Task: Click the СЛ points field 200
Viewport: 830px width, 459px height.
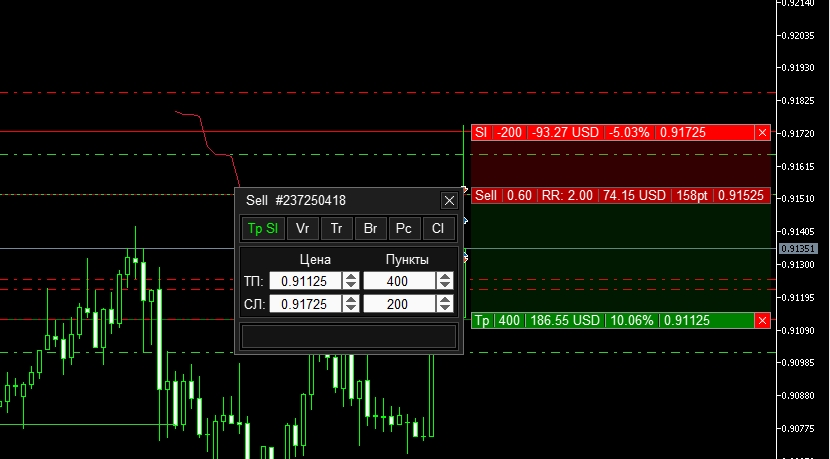Action: pos(399,304)
